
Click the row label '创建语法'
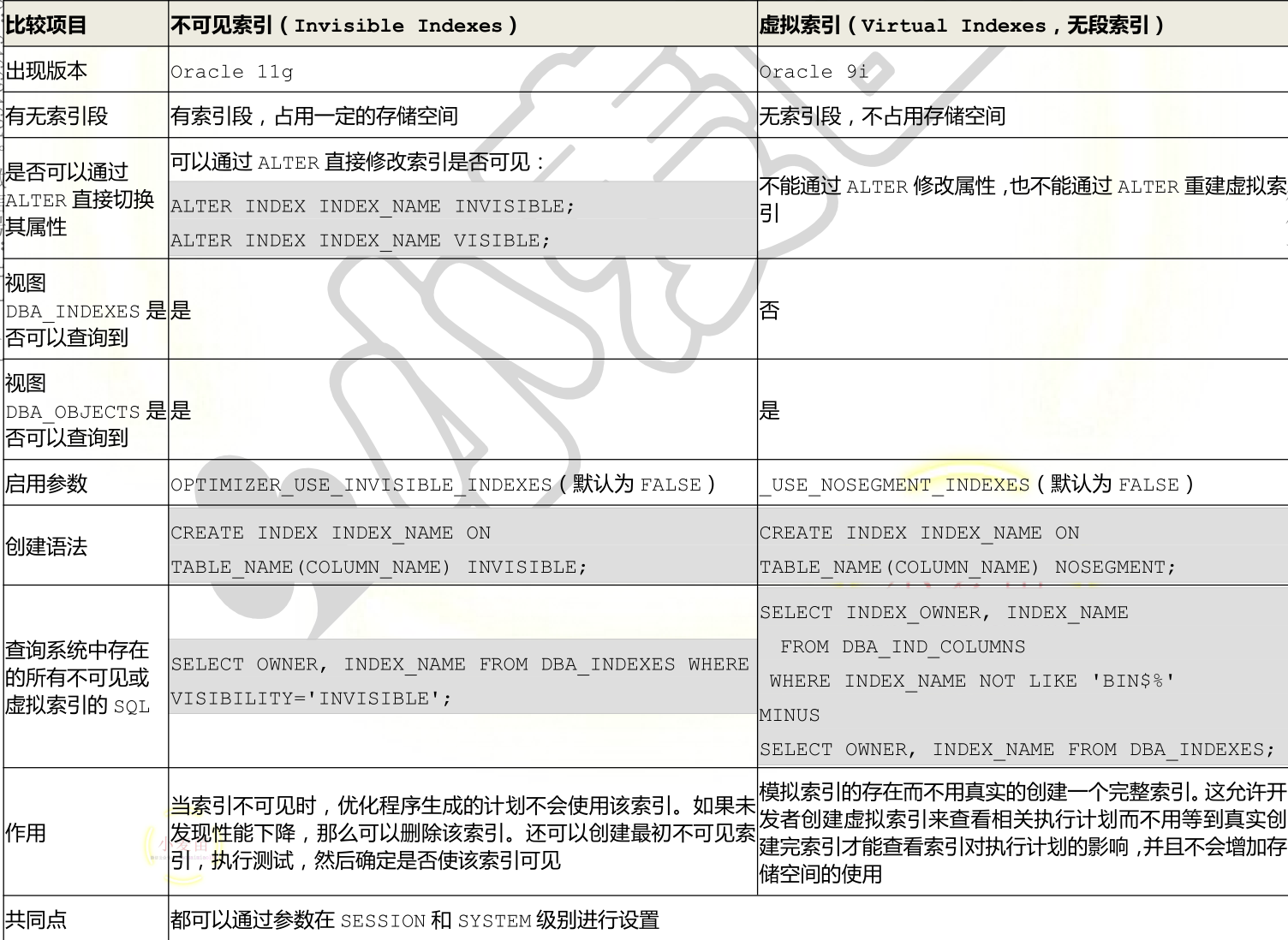[46, 546]
